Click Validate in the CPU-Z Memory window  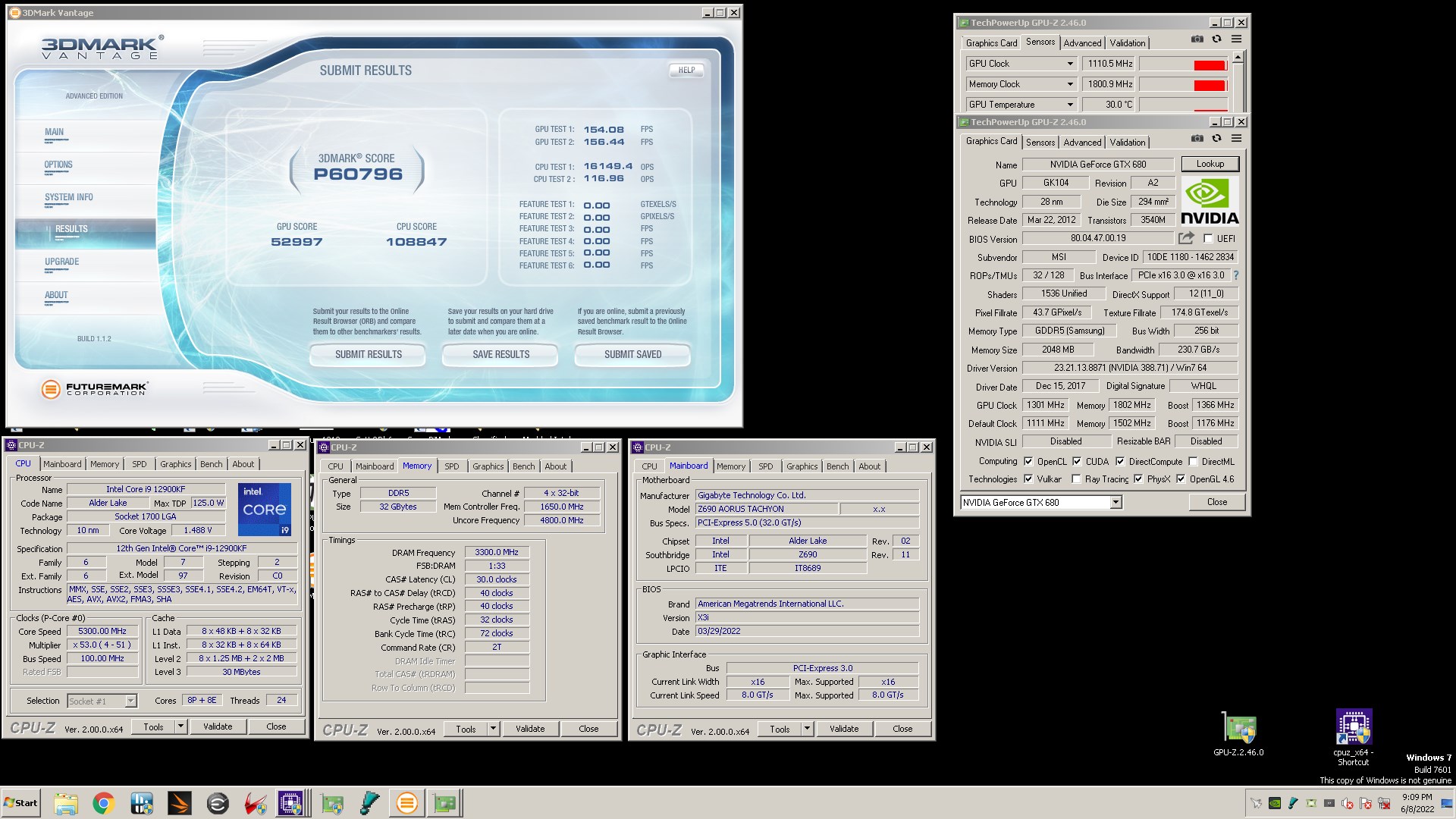coord(530,729)
